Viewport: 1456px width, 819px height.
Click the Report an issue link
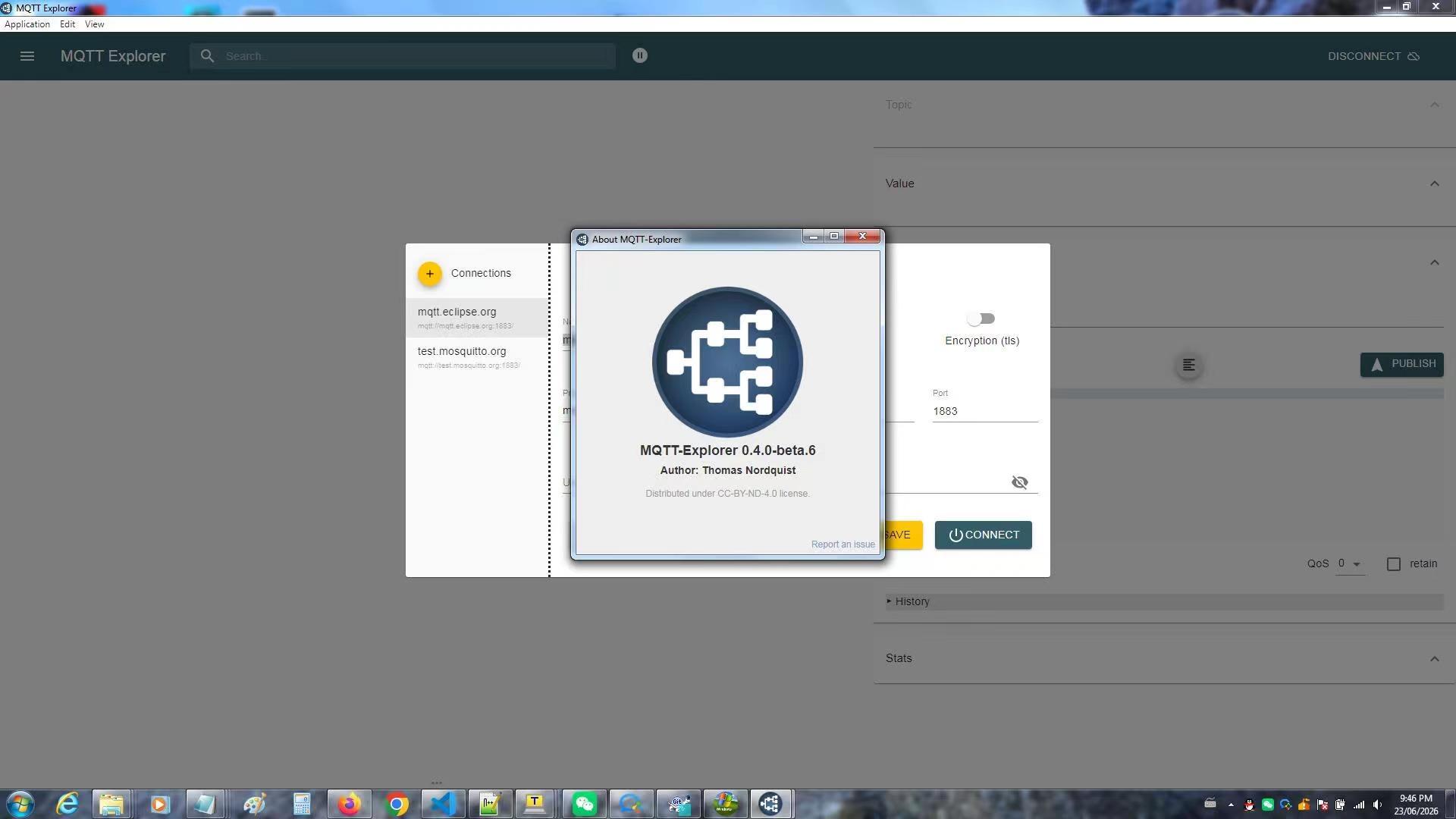coord(843,544)
